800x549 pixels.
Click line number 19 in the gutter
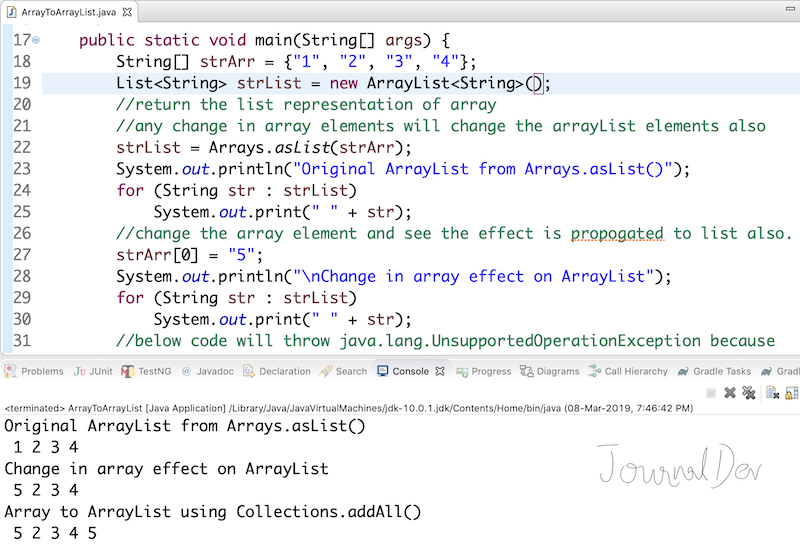tap(22, 83)
